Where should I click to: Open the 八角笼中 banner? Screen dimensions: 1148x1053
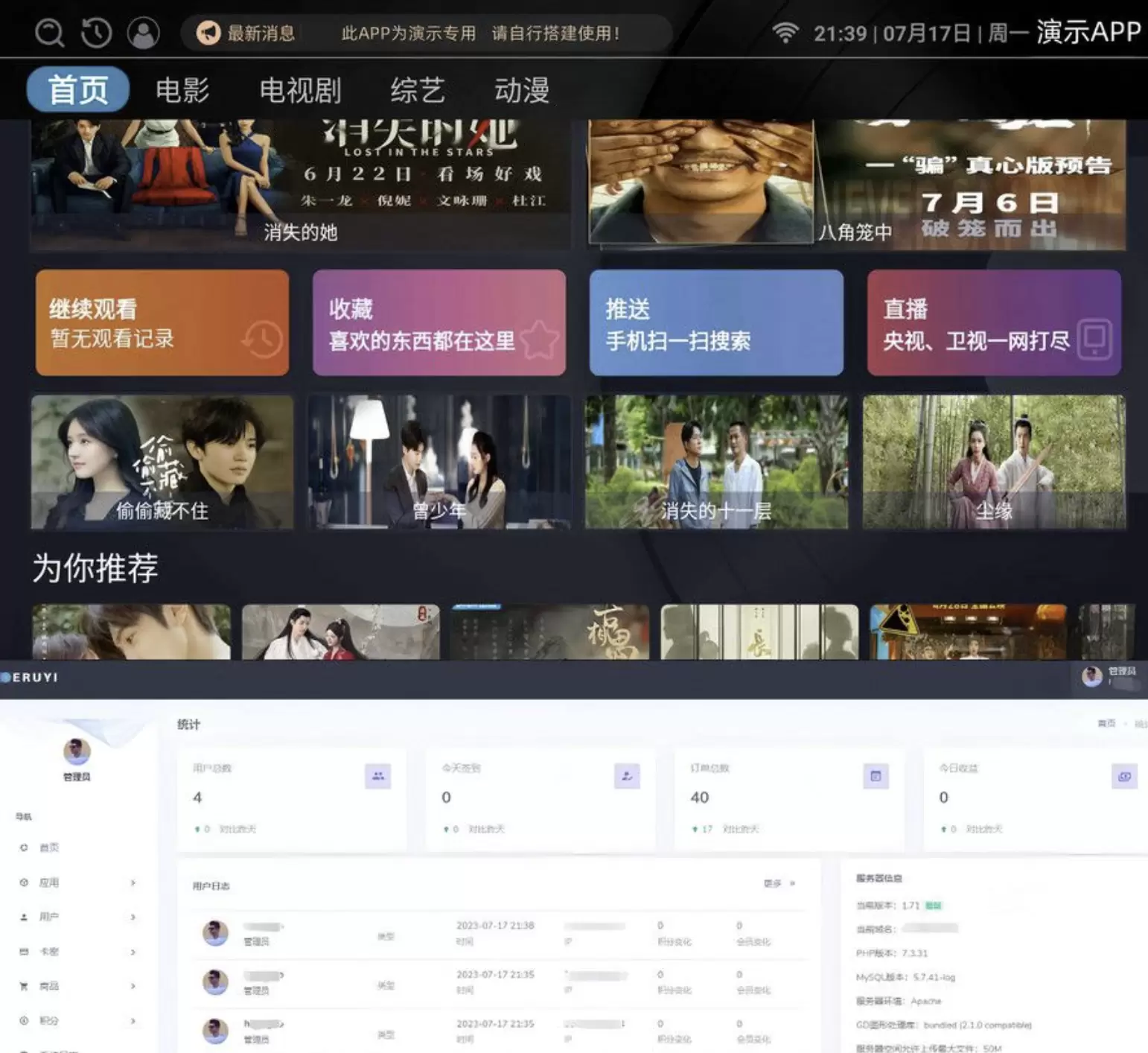click(x=857, y=185)
